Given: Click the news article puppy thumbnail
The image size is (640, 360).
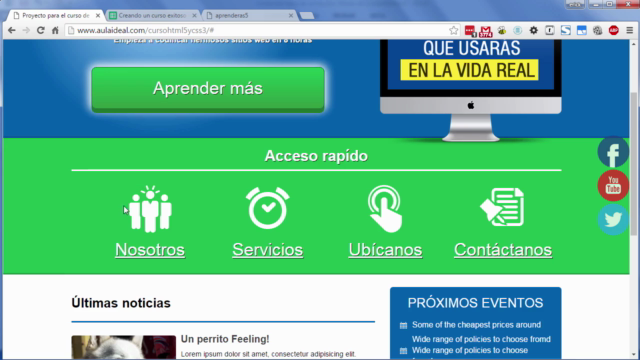Looking at the screenshot, I should point(124,347).
